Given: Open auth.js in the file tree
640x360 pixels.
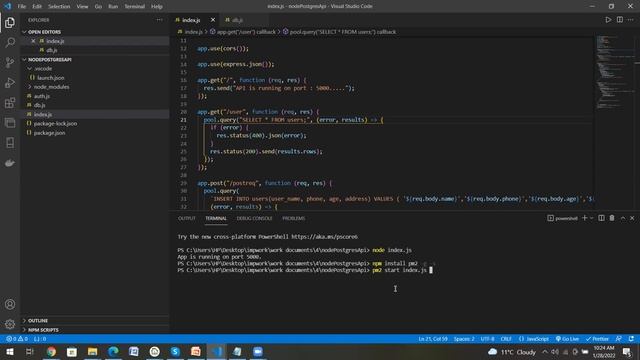Looking at the screenshot, I should 42,96.
